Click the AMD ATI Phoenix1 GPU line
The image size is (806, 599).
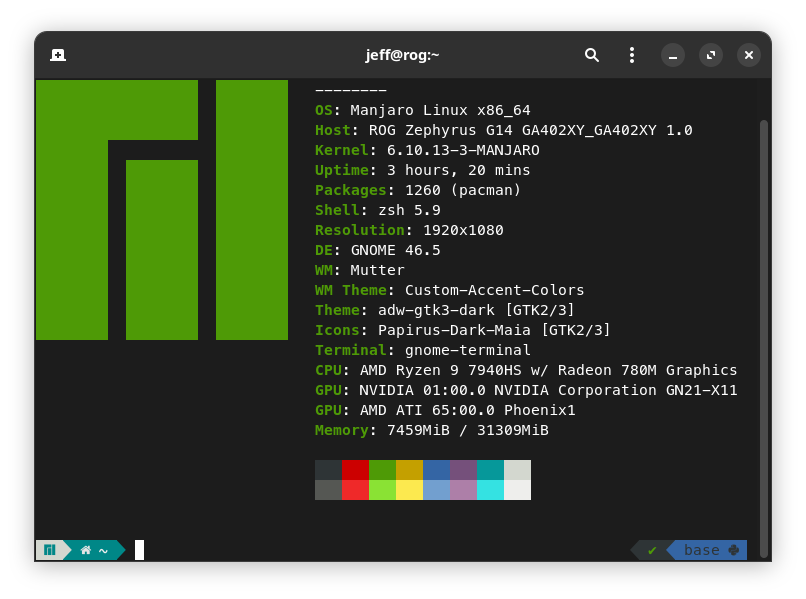[445, 410]
